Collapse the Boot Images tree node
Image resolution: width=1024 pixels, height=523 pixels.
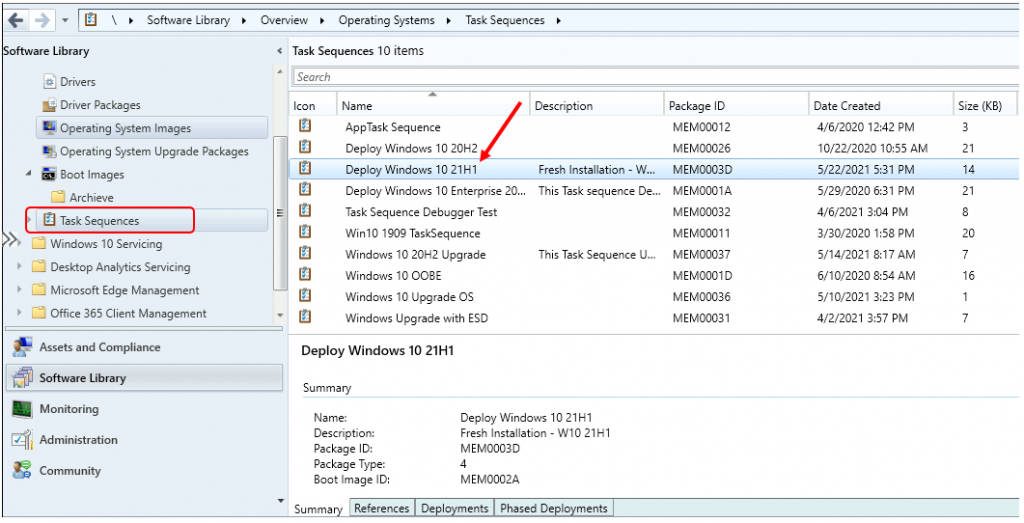29,174
